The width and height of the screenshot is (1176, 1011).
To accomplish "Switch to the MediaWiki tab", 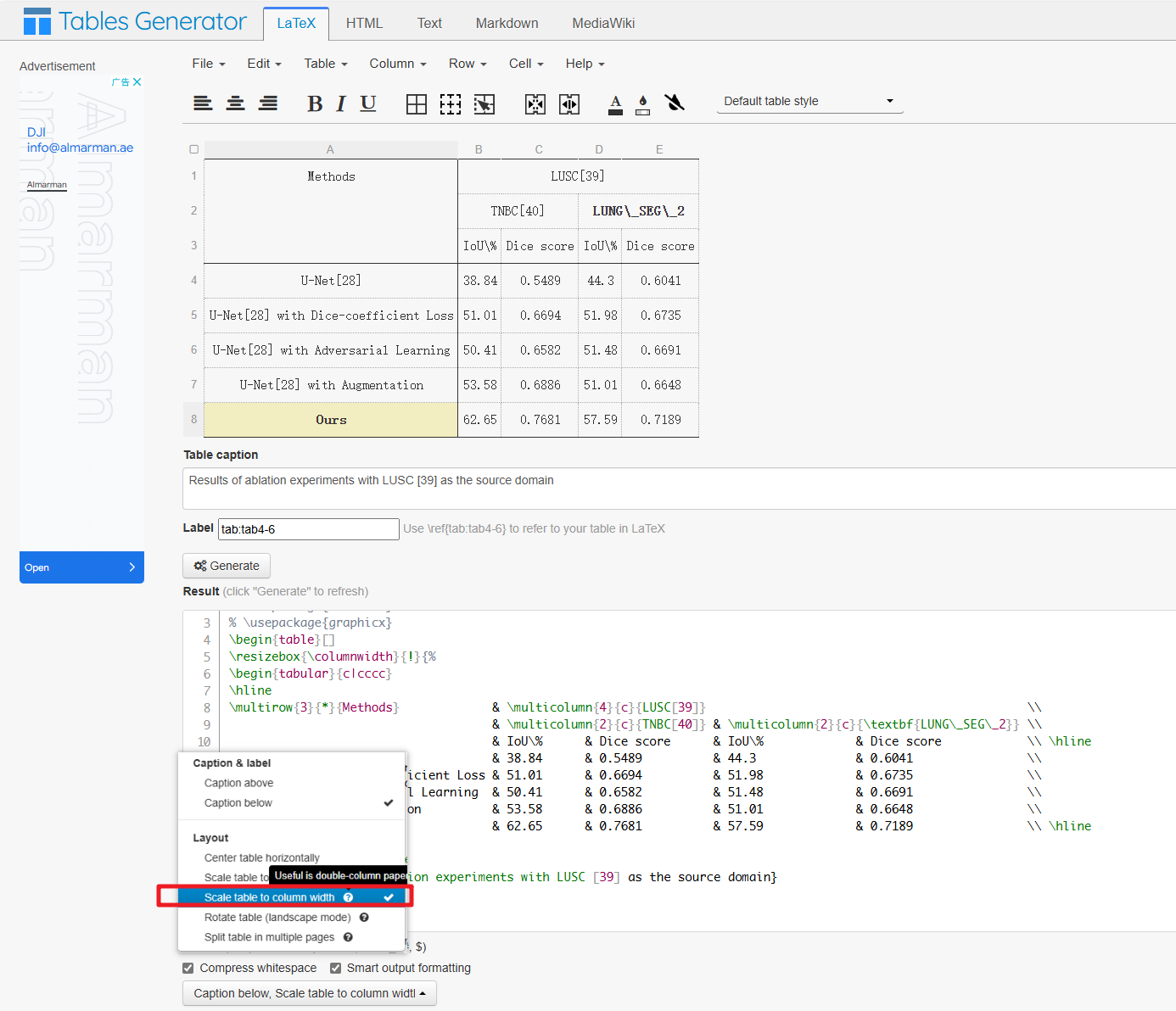I will (603, 24).
